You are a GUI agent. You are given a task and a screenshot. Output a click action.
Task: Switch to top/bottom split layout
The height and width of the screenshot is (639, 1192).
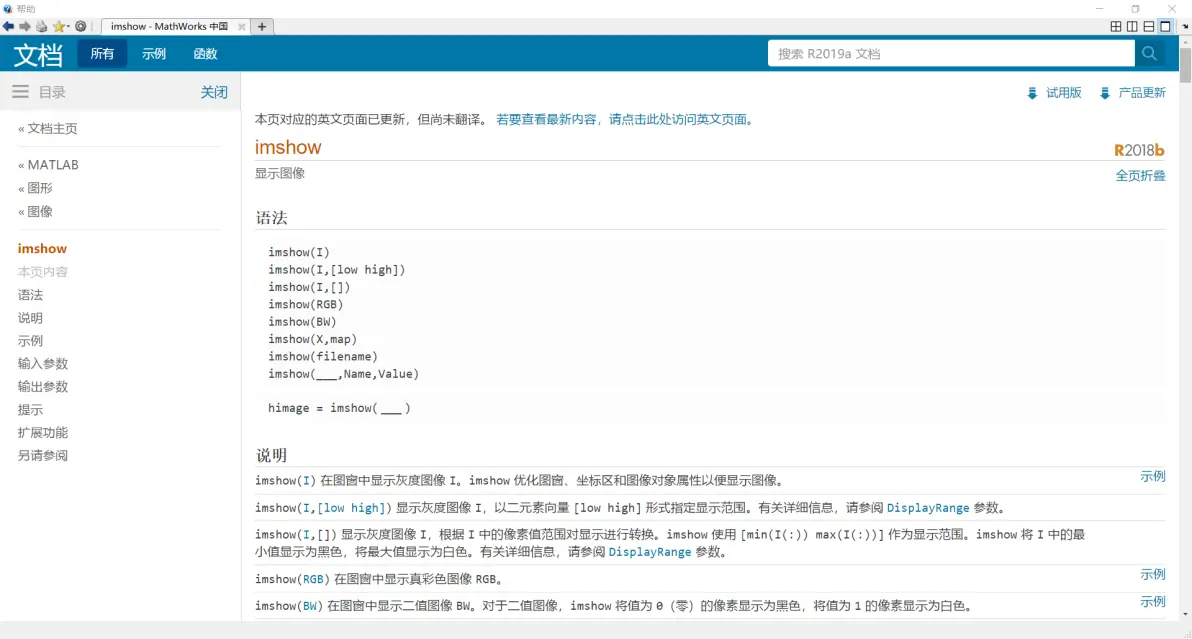pos(1149,27)
